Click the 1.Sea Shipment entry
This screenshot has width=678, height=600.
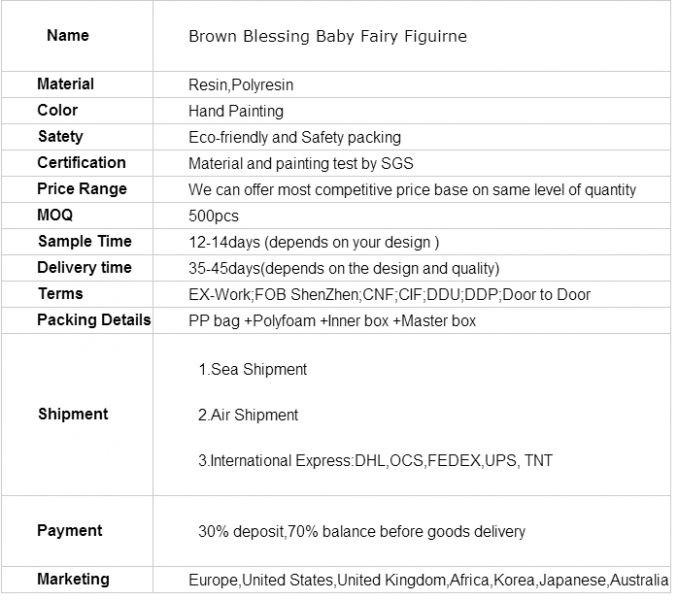tap(253, 370)
